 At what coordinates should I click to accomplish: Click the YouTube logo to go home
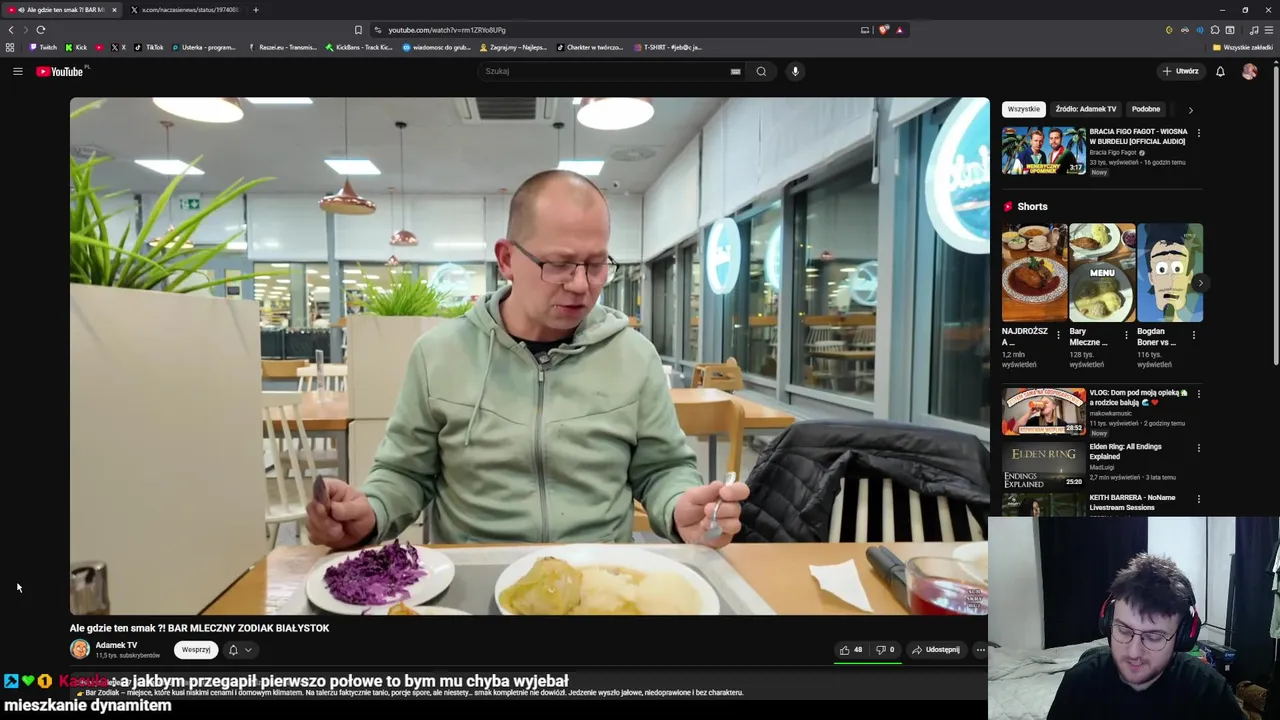(60, 71)
